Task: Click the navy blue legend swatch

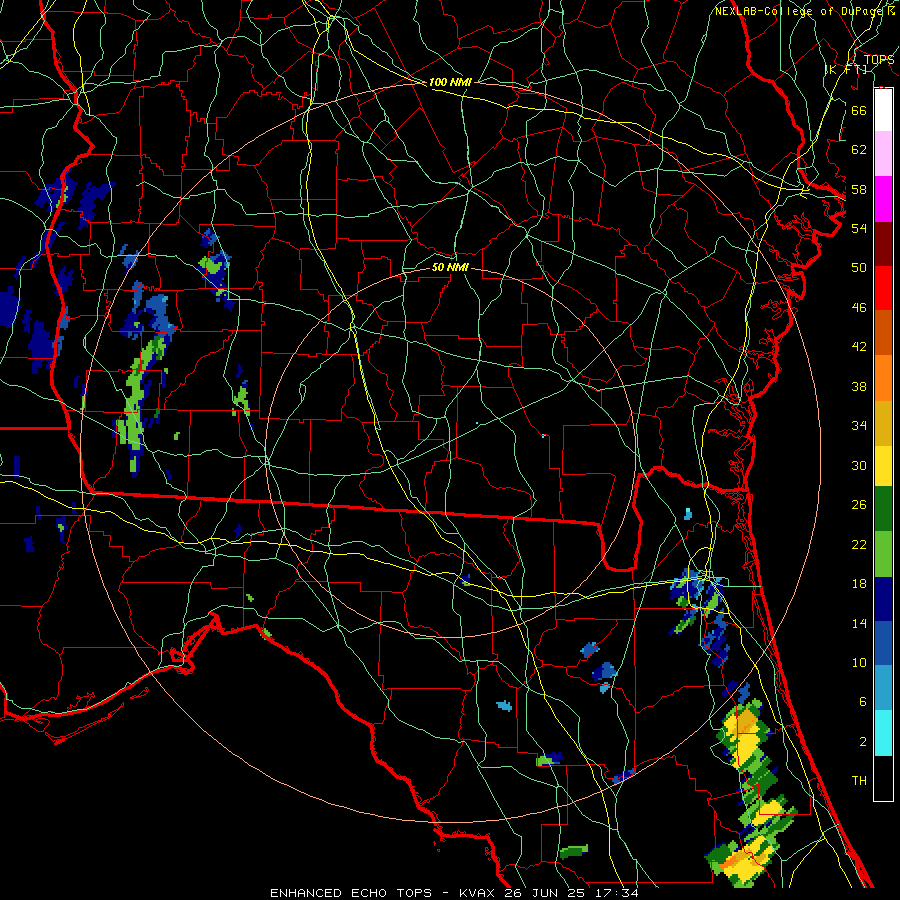Action: pyautogui.click(x=883, y=599)
